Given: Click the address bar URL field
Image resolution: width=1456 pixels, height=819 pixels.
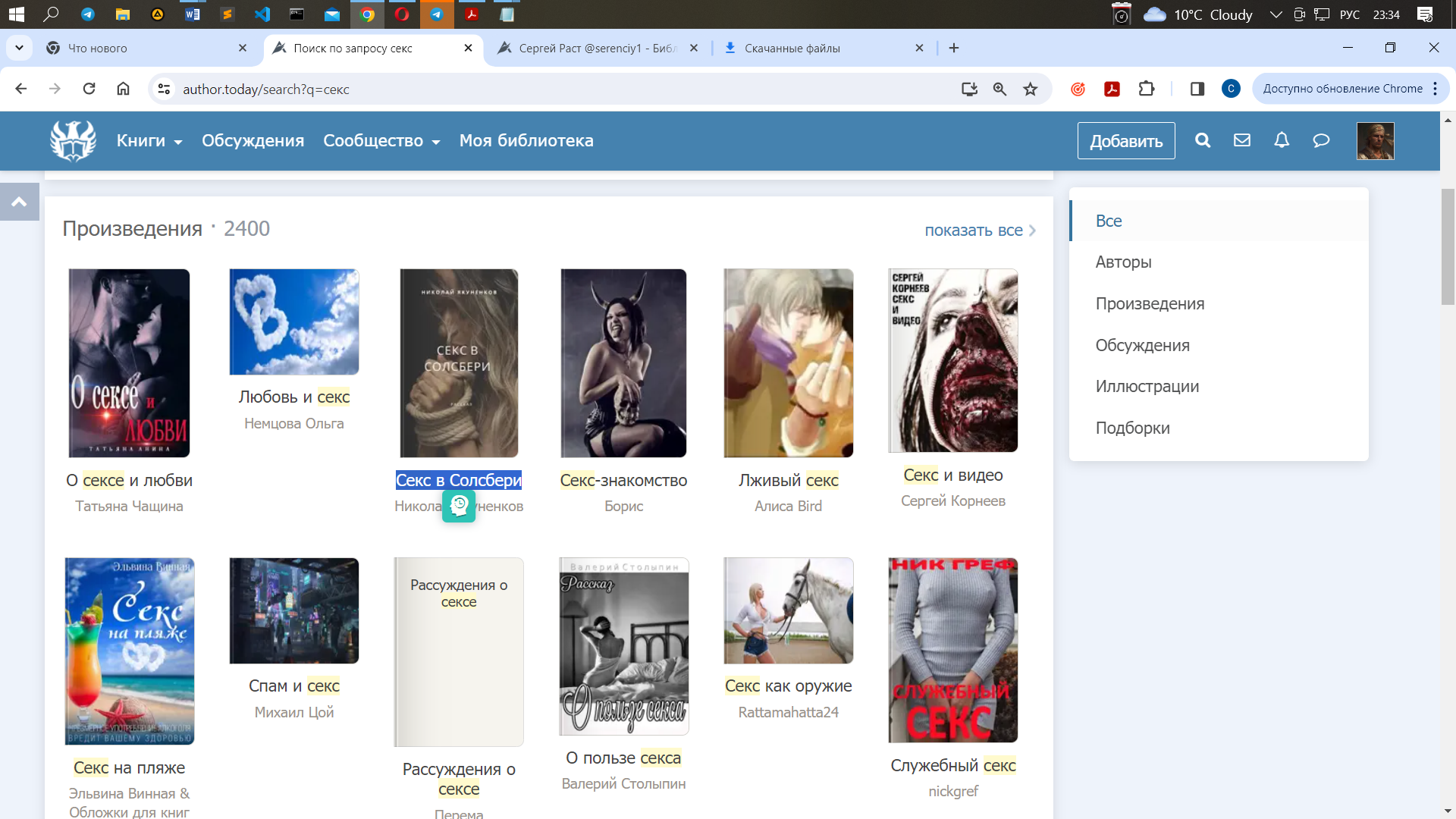Looking at the screenshot, I should [x=531, y=89].
